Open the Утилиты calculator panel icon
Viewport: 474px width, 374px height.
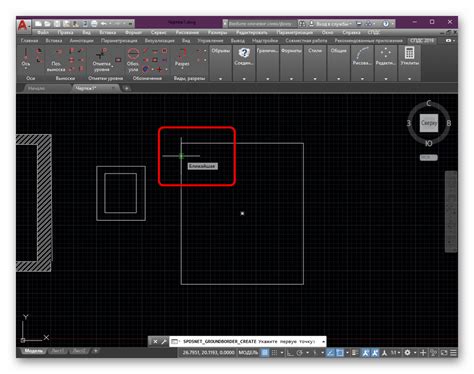(410, 56)
